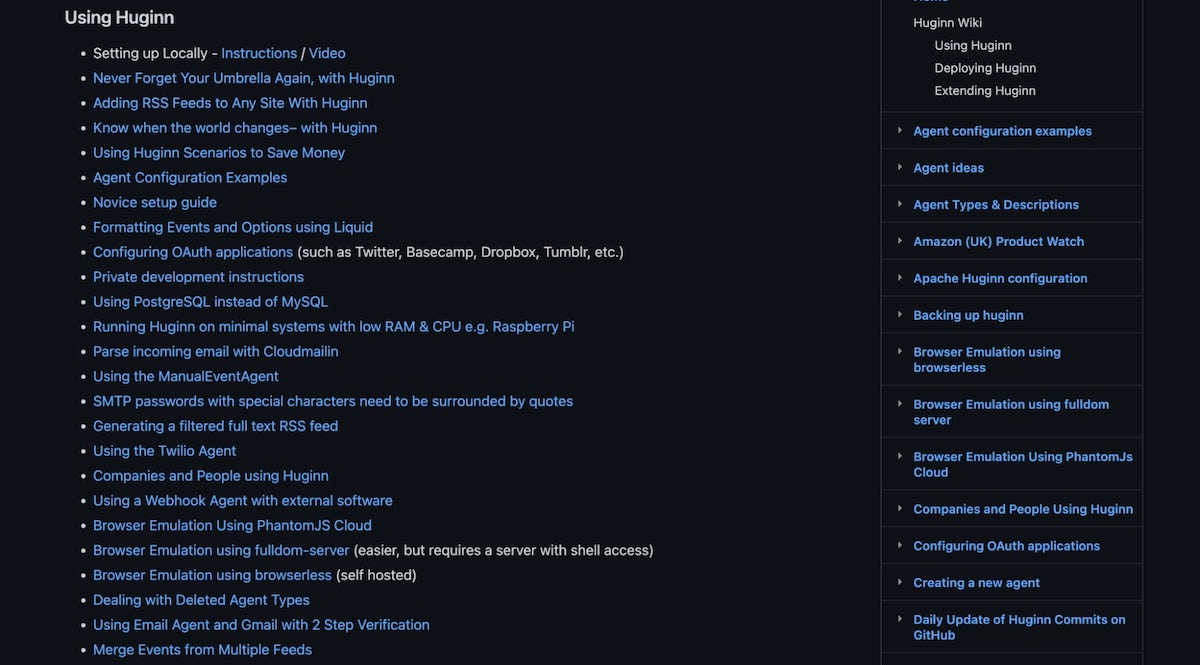This screenshot has width=1200, height=665.
Task: Open Running Huginn on minimal systems link
Action: (334, 327)
